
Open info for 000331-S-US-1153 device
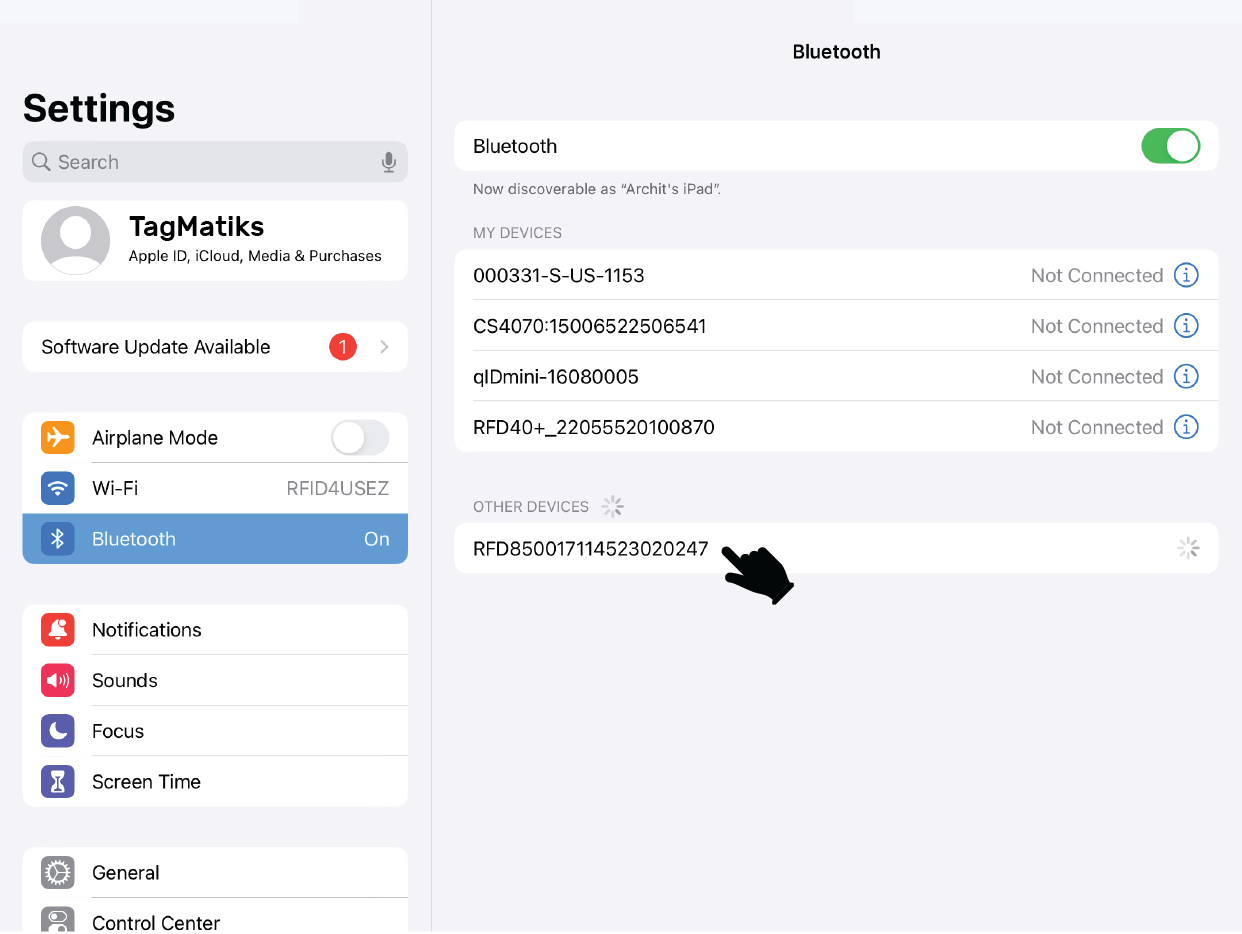pyautogui.click(x=1185, y=275)
